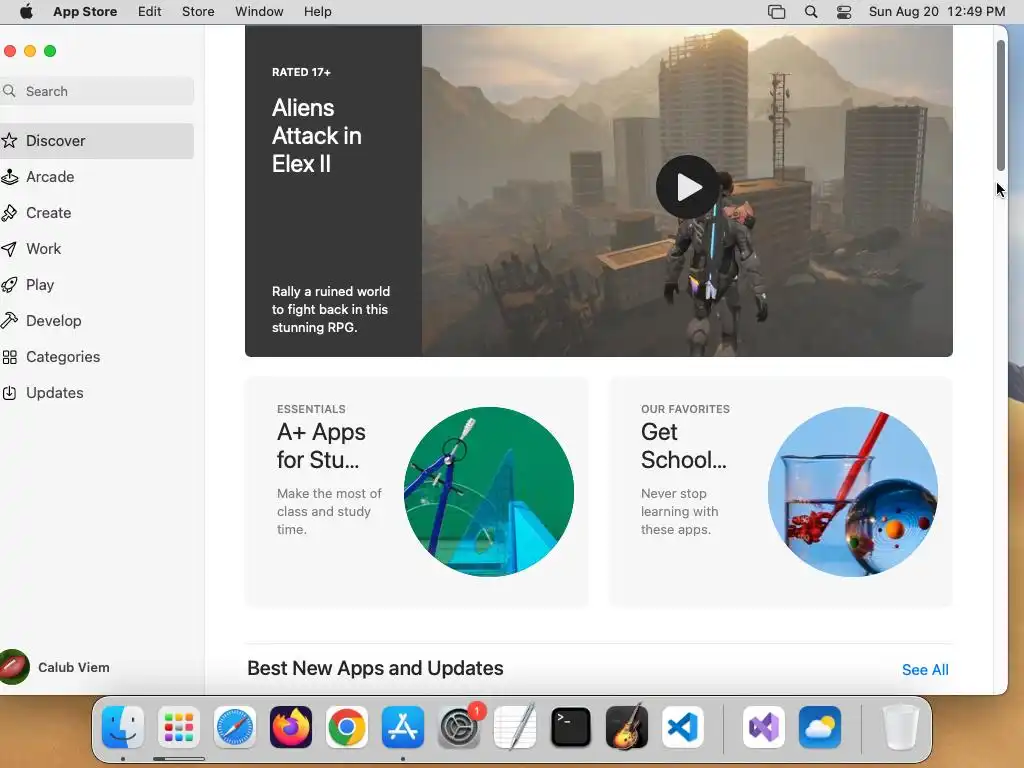Open Spotlight search in menu bar

click(810, 12)
